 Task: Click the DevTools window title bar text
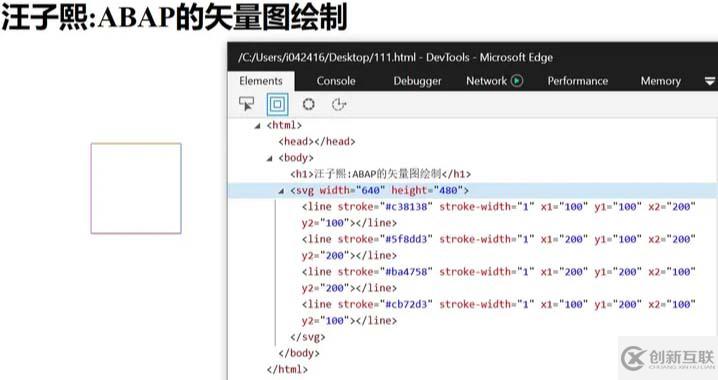coord(395,58)
